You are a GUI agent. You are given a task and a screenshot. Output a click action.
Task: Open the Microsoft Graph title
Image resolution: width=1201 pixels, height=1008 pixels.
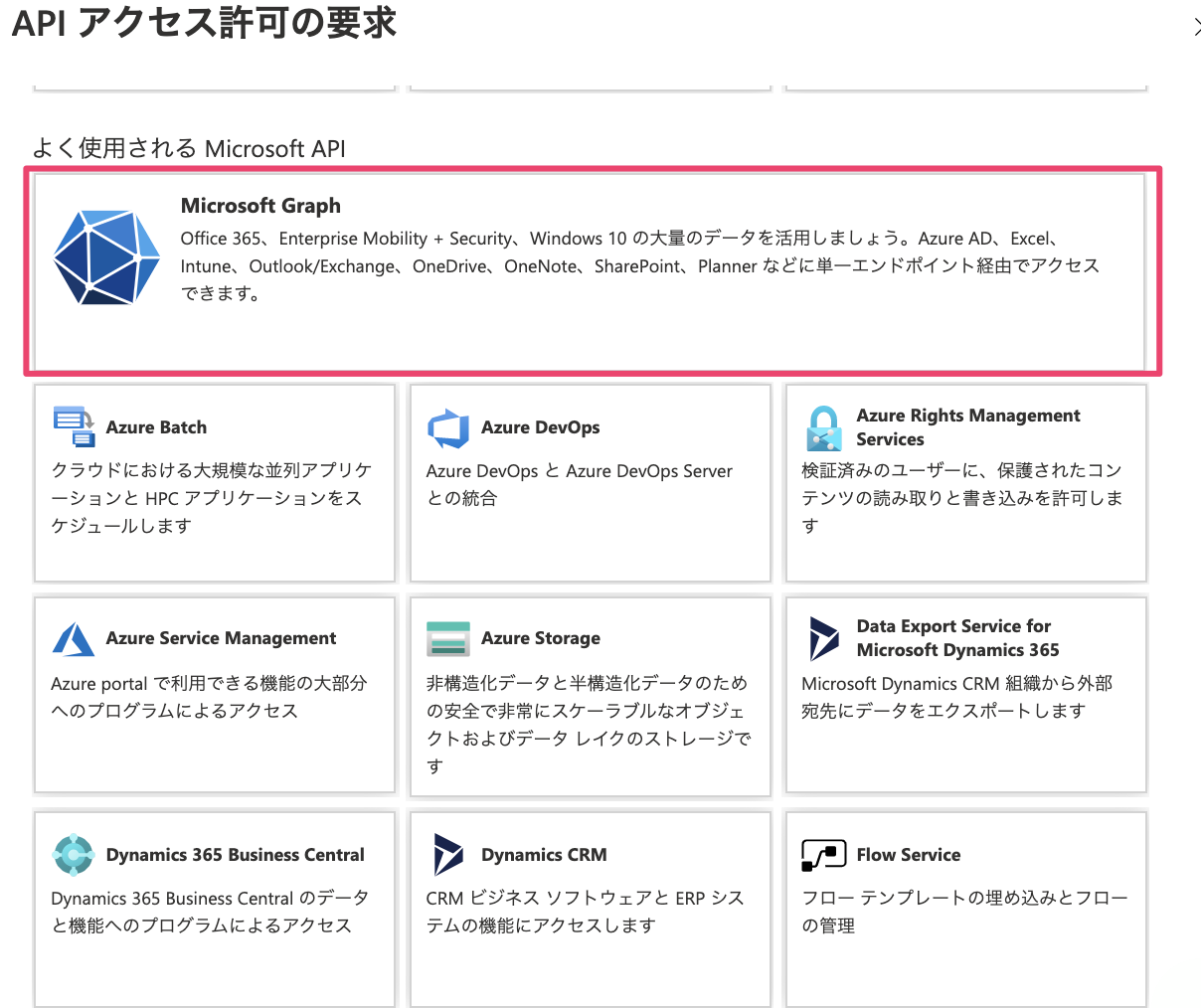click(x=260, y=206)
